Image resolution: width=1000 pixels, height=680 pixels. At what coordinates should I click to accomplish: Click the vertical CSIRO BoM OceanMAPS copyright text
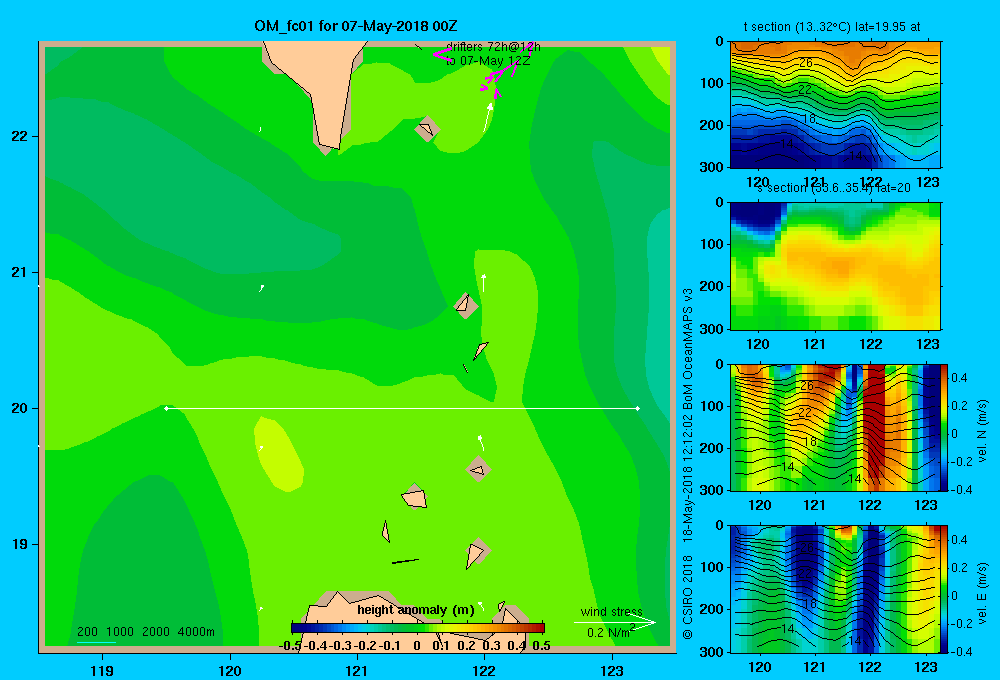(x=688, y=462)
